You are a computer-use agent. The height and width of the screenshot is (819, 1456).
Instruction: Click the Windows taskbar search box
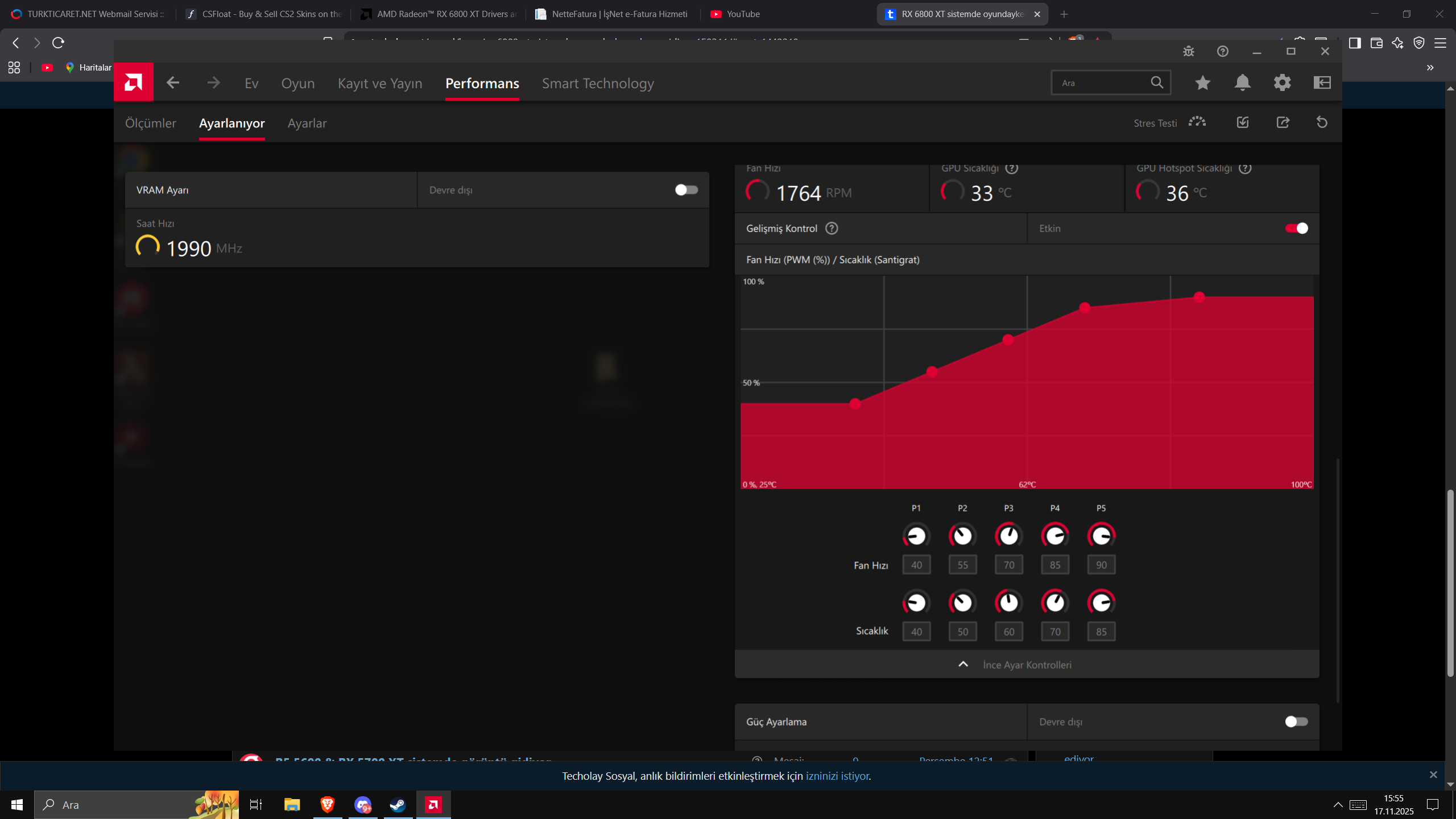(x=136, y=805)
